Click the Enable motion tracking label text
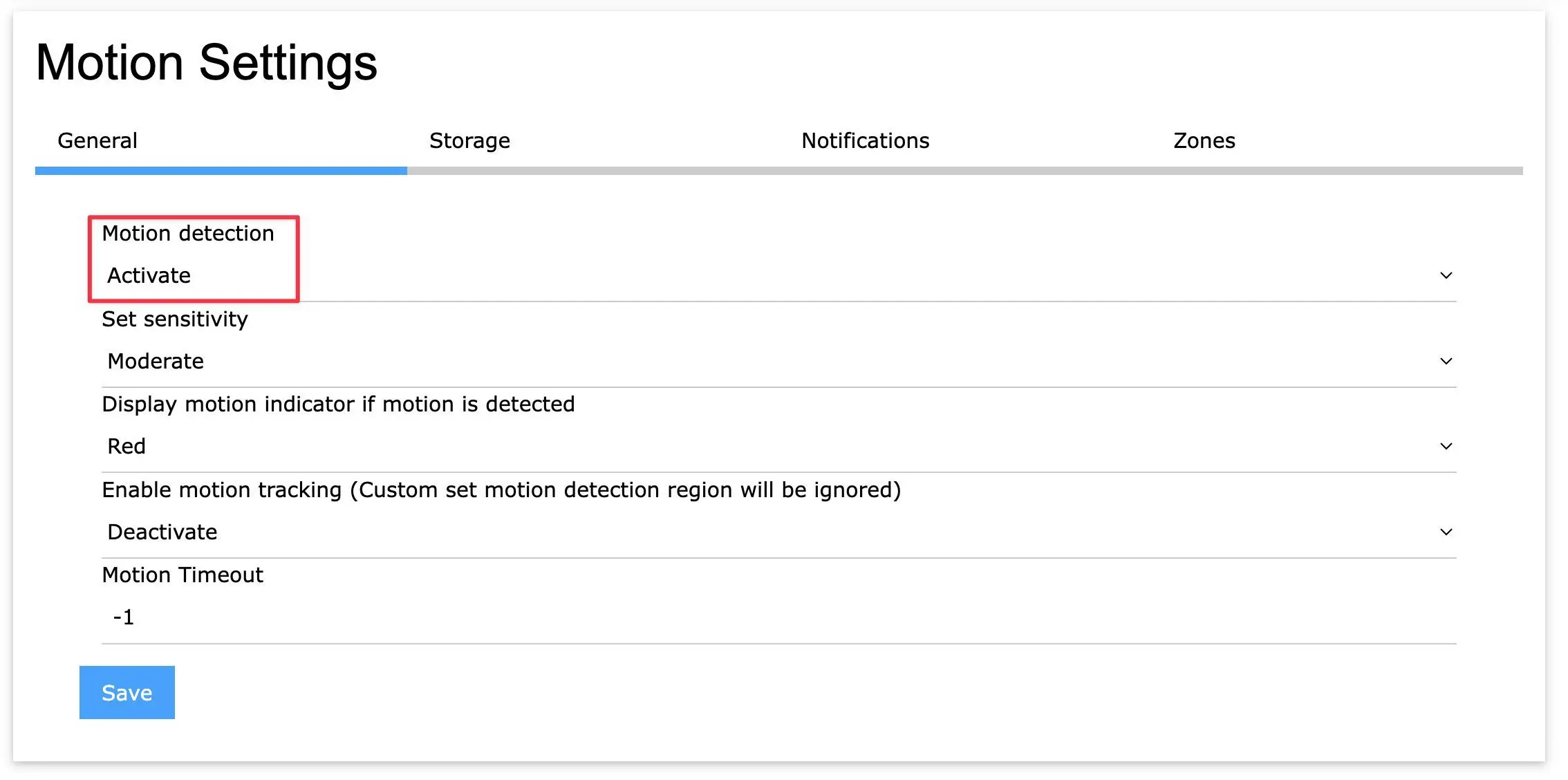Screen dimensions: 1568x780 click(x=501, y=490)
